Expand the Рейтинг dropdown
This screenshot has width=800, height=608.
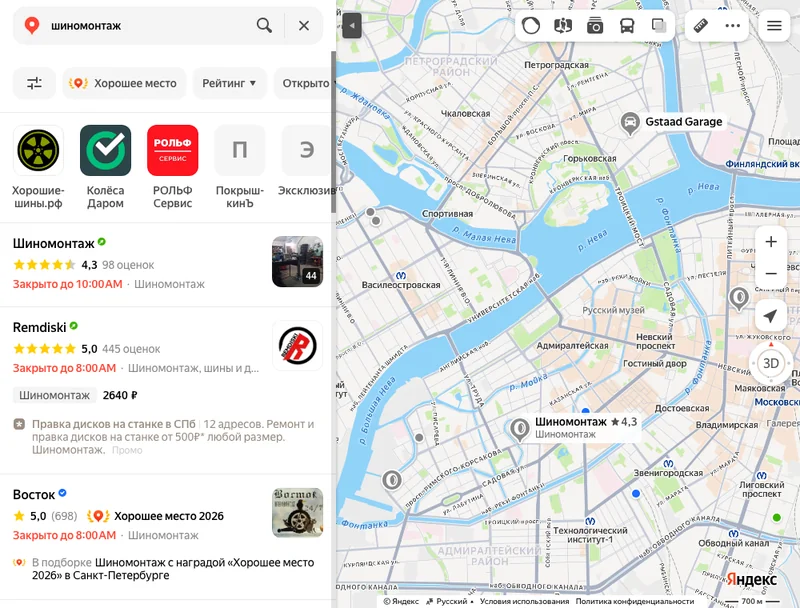pyautogui.click(x=230, y=83)
